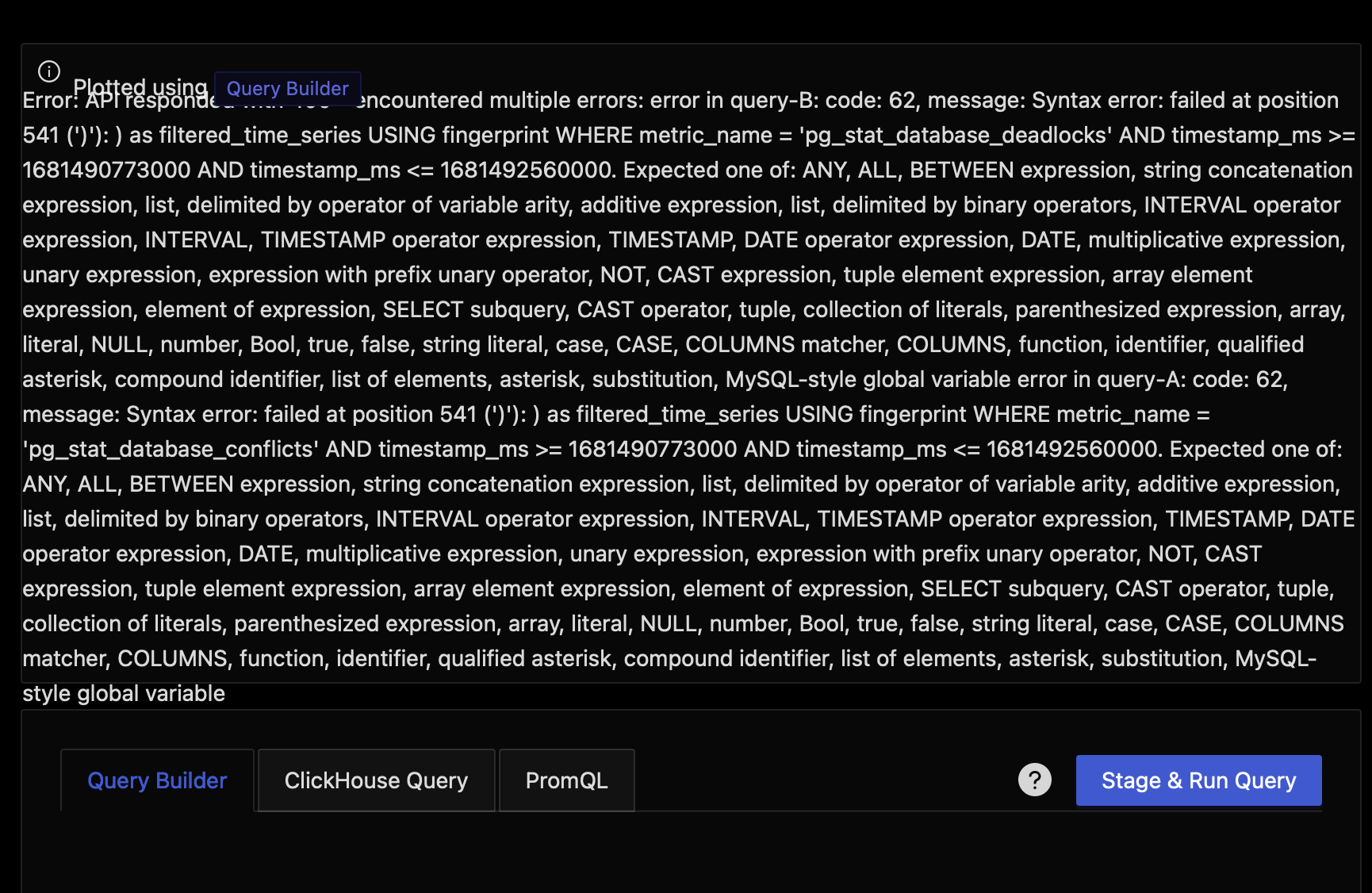This screenshot has height=893, width=1372.
Task: Open the PromQL editor tab
Action: pos(566,780)
